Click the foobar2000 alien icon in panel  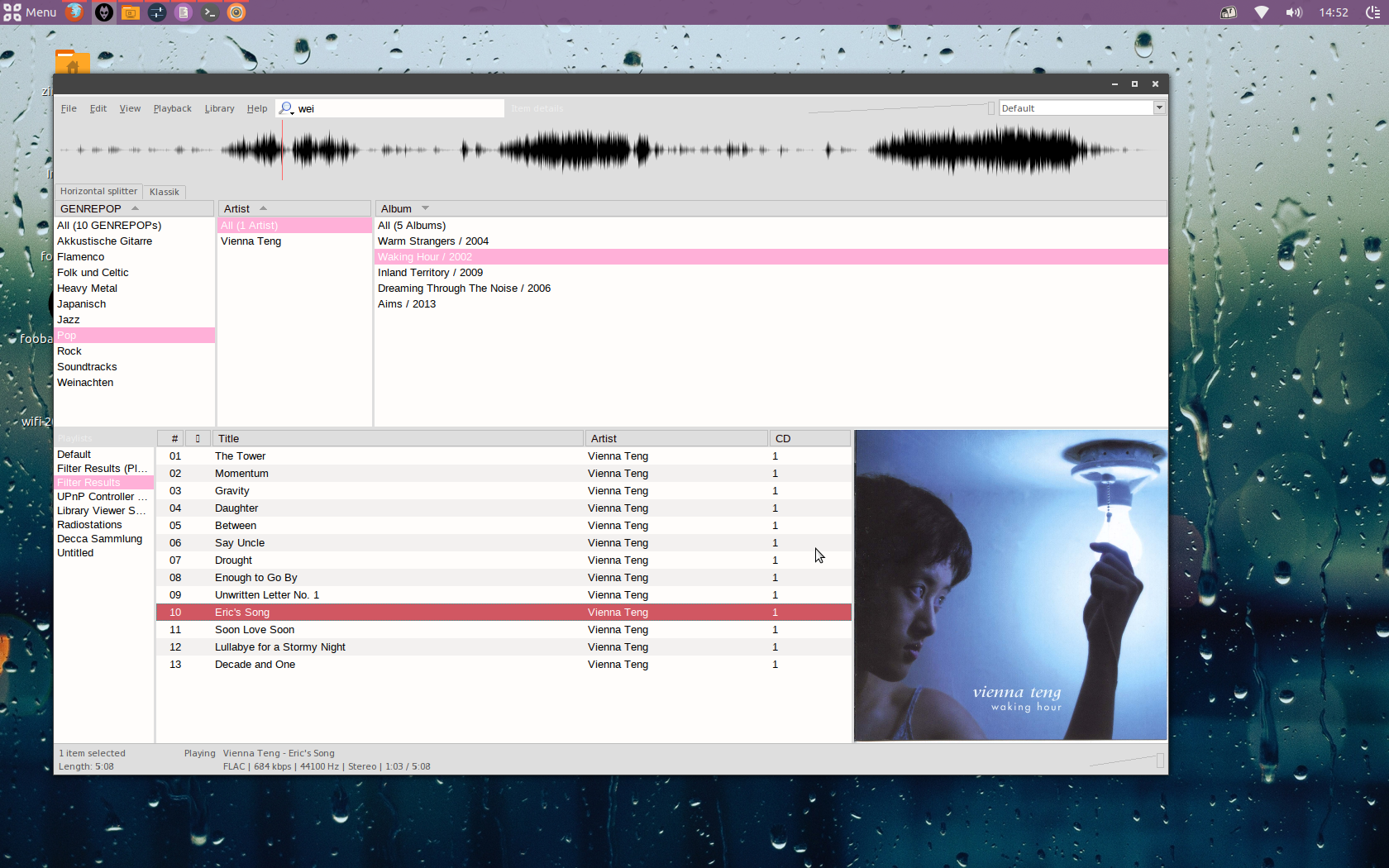click(x=103, y=12)
